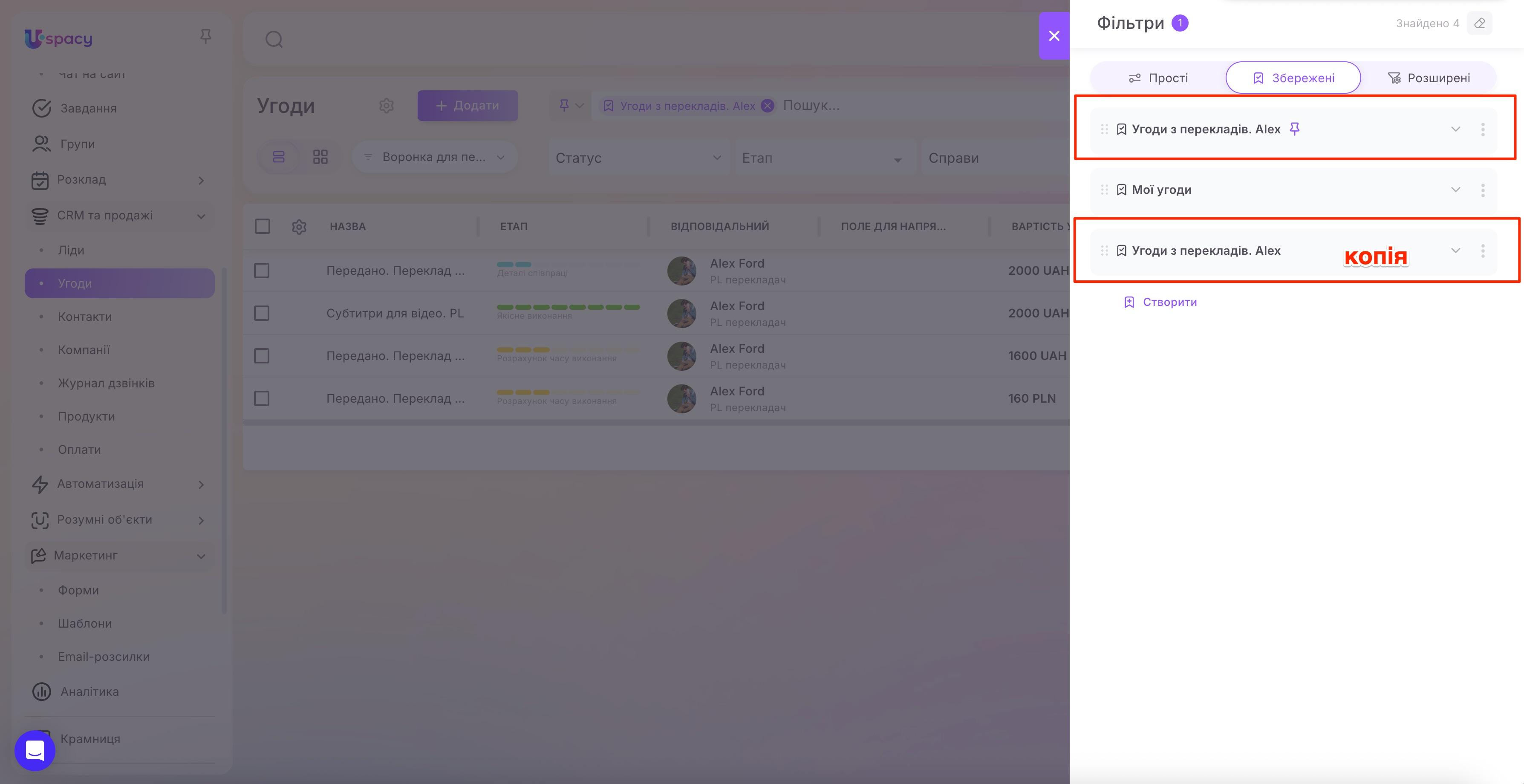Open Оплати in the sidebar

[x=79, y=450]
